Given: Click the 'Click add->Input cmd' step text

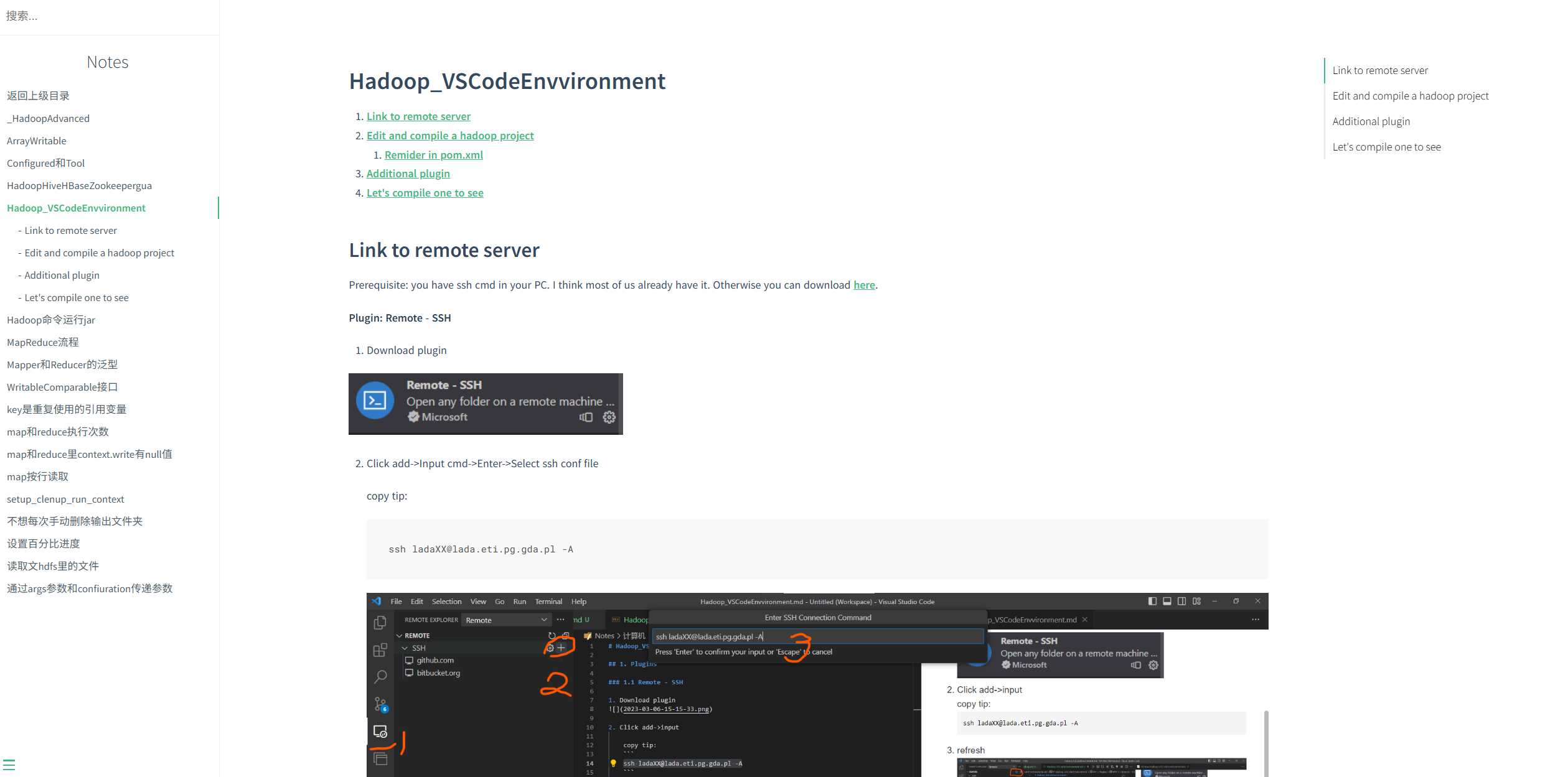Looking at the screenshot, I should [482, 463].
